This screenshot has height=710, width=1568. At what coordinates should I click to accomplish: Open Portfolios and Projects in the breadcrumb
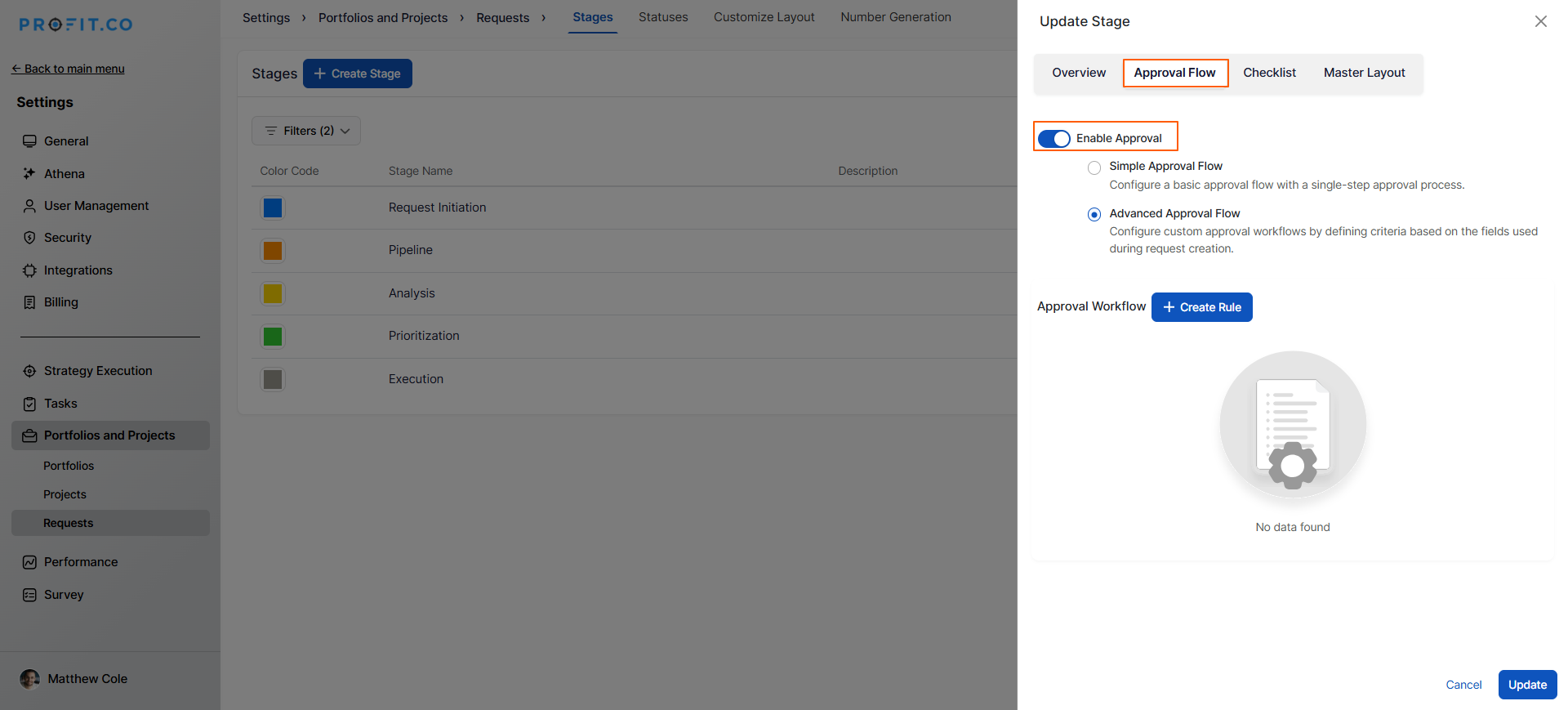click(383, 18)
